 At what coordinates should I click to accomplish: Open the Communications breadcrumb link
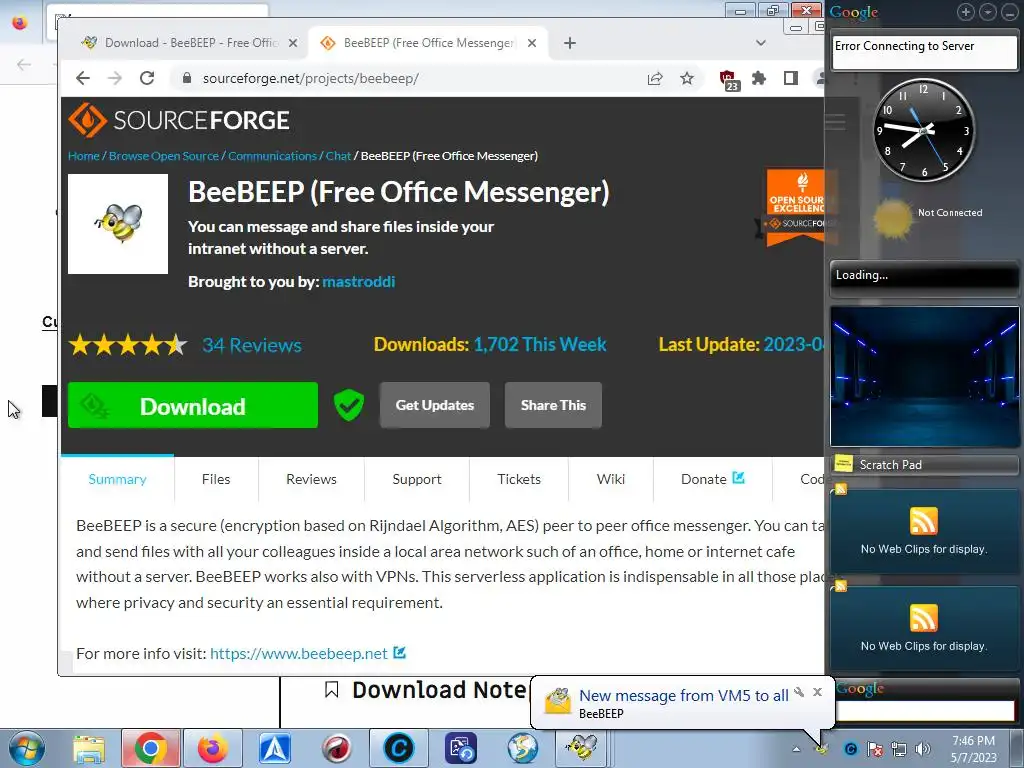[272, 156]
